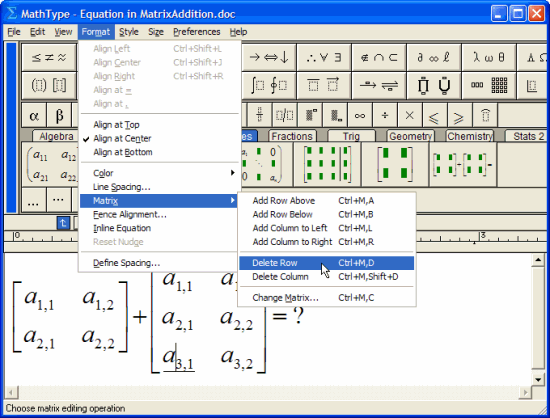Insert the beta symbol
The height and width of the screenshot is (418, 550).
pyautogui.click(x=59, y=115)
